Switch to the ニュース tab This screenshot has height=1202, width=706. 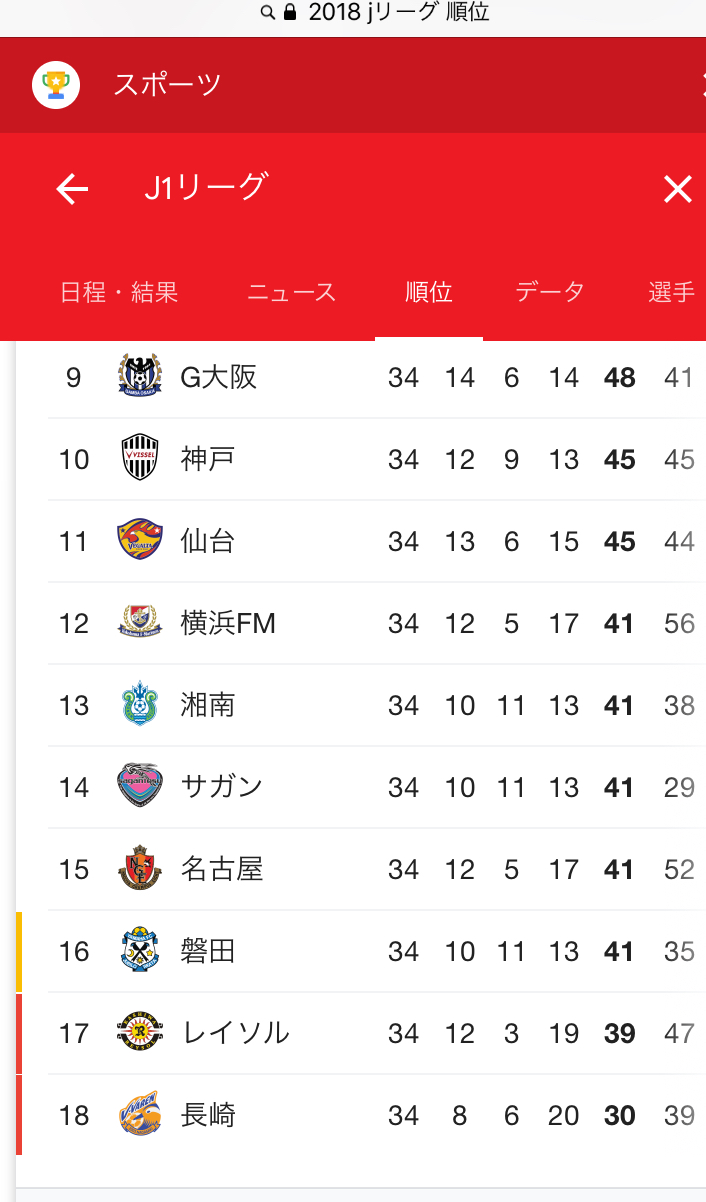pos(291,292)
